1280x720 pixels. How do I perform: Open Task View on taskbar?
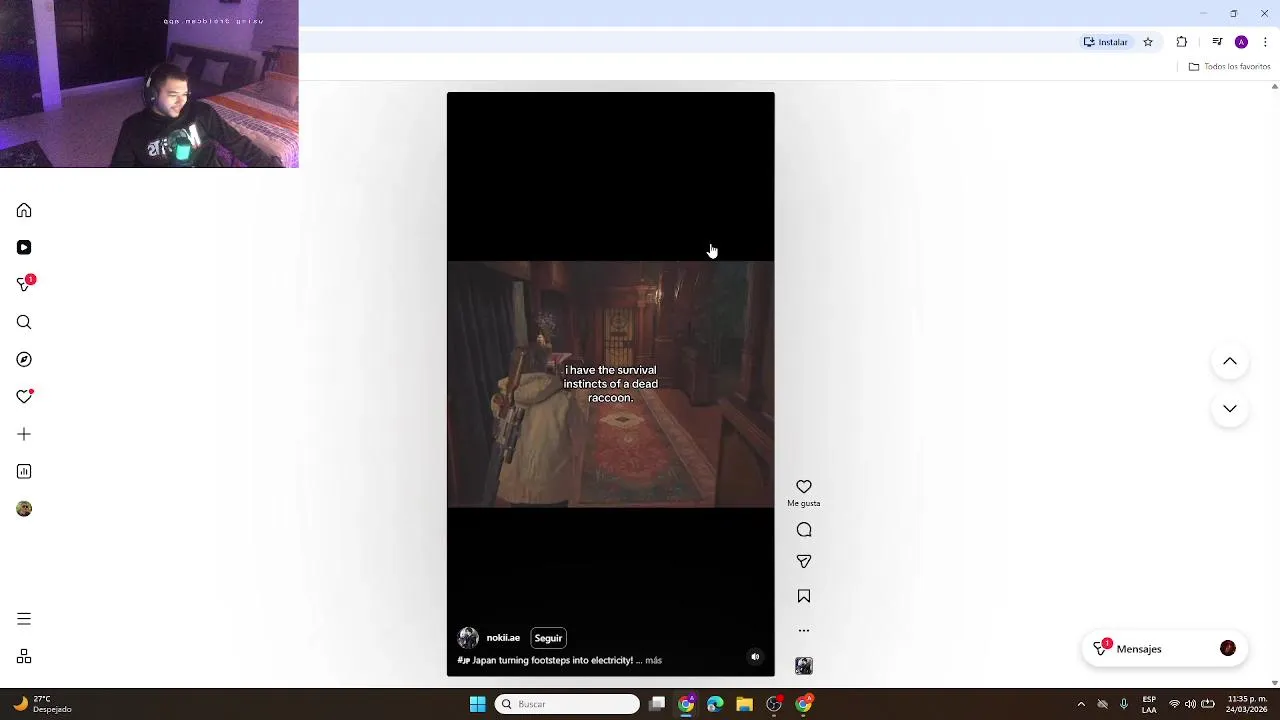tap(657, 704)
